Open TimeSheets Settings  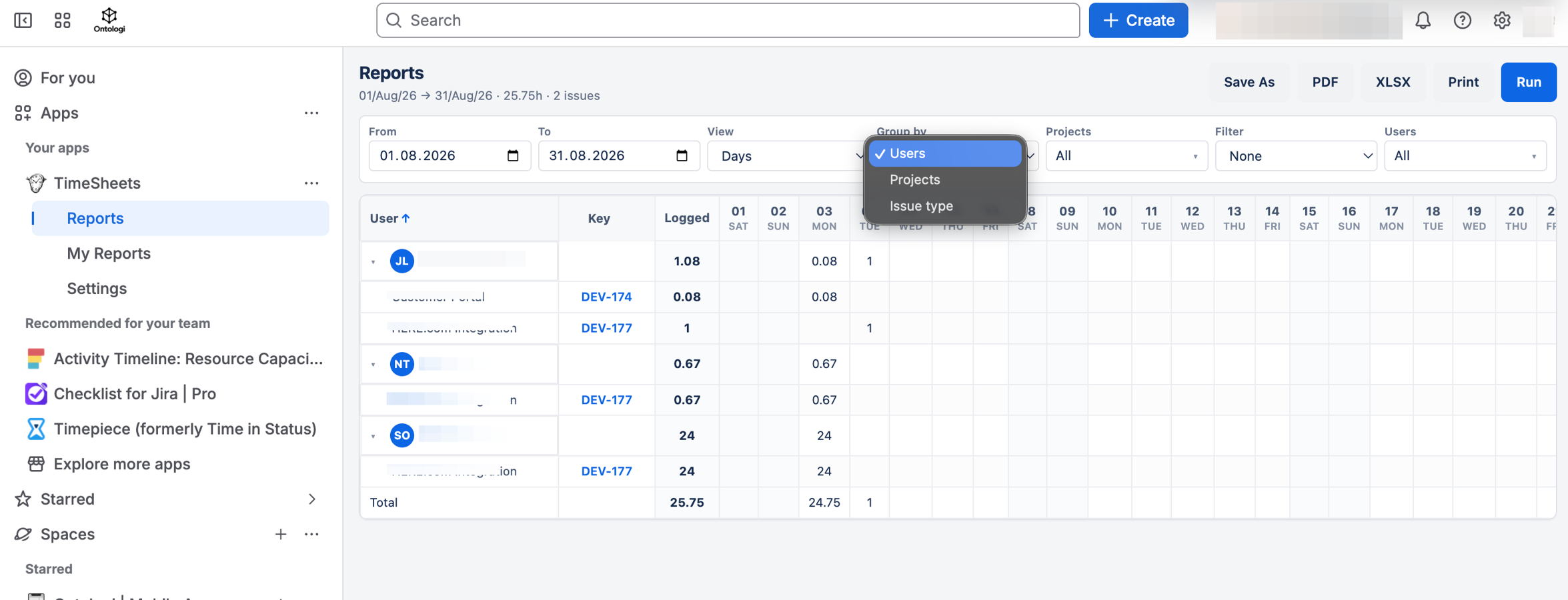pyautogui.click(x=97, y=289)
